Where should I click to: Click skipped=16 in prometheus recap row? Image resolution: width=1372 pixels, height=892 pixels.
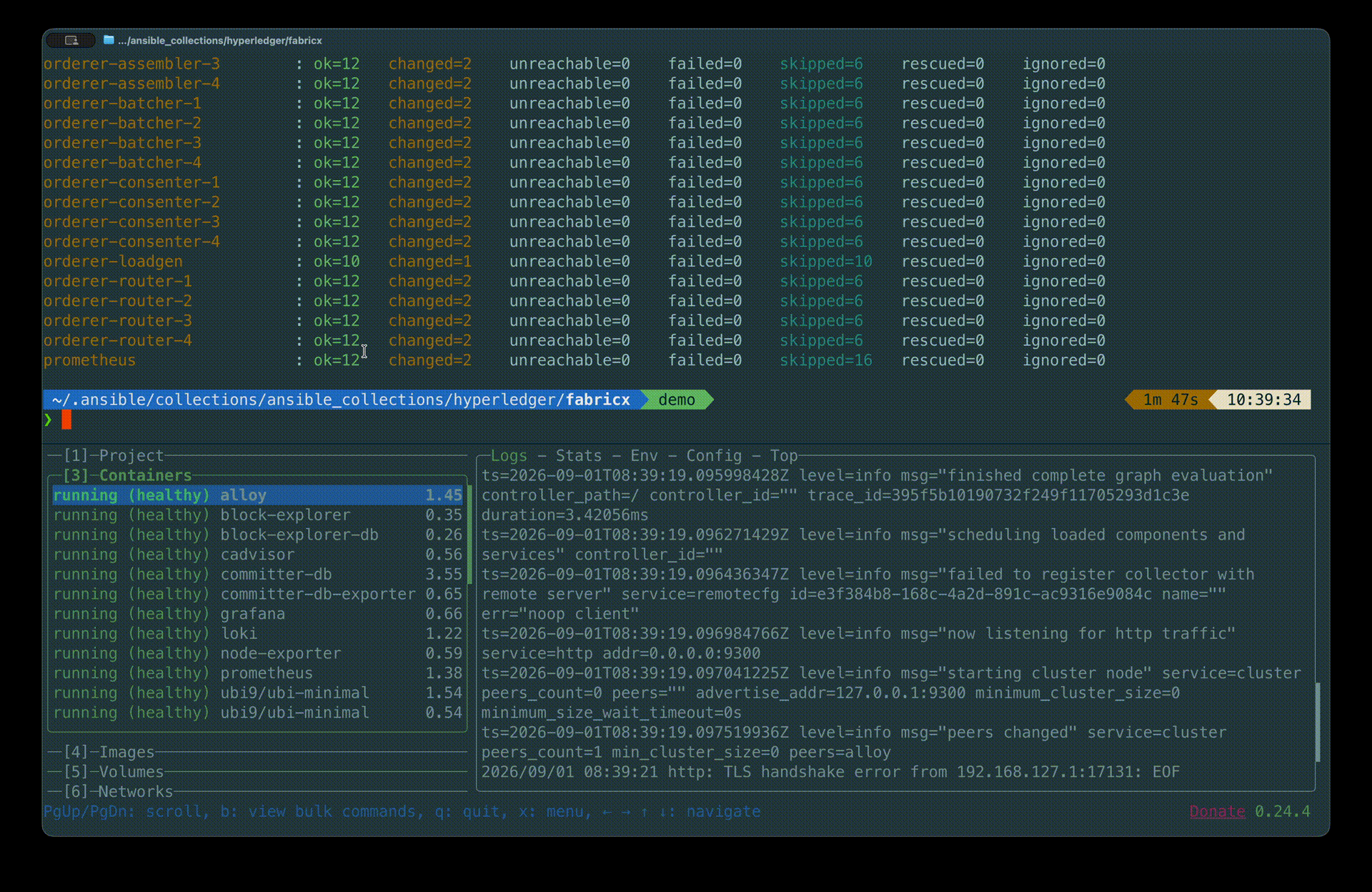coord(826,360)
